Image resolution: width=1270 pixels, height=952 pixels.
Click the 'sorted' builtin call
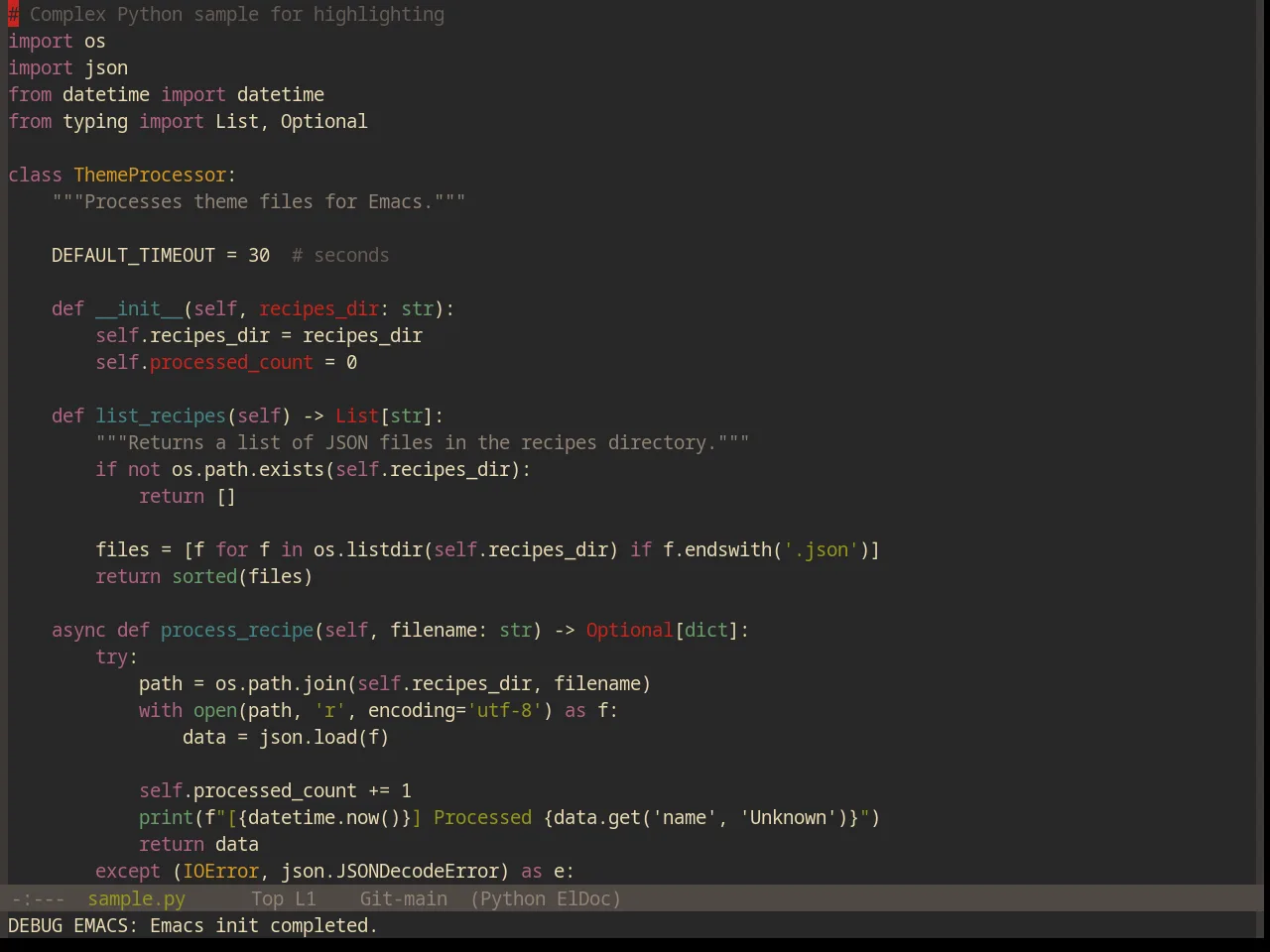[204, 577]
